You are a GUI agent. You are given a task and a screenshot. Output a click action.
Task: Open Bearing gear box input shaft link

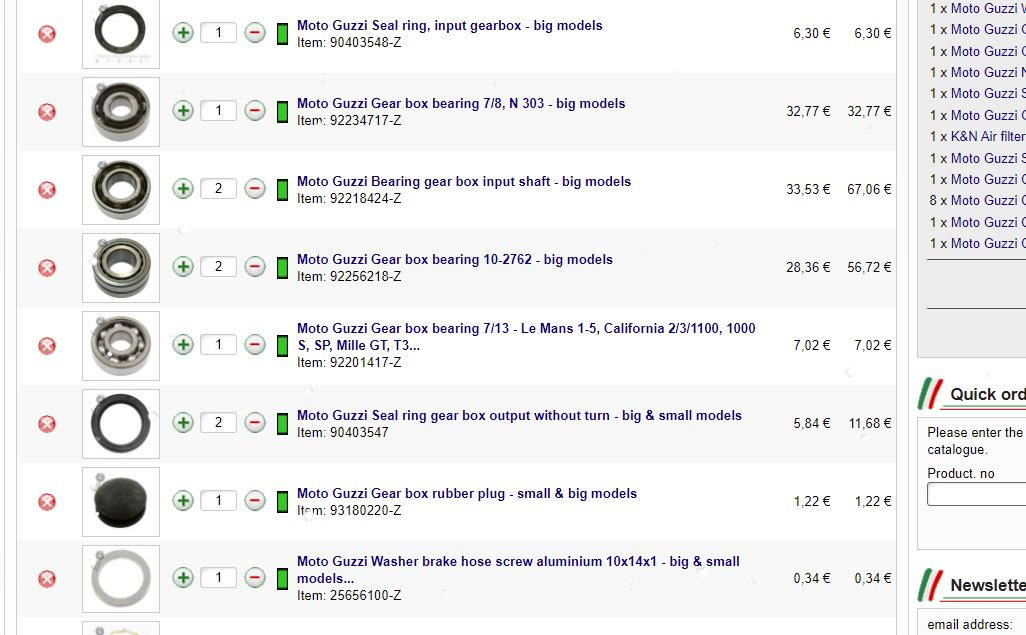464,181
